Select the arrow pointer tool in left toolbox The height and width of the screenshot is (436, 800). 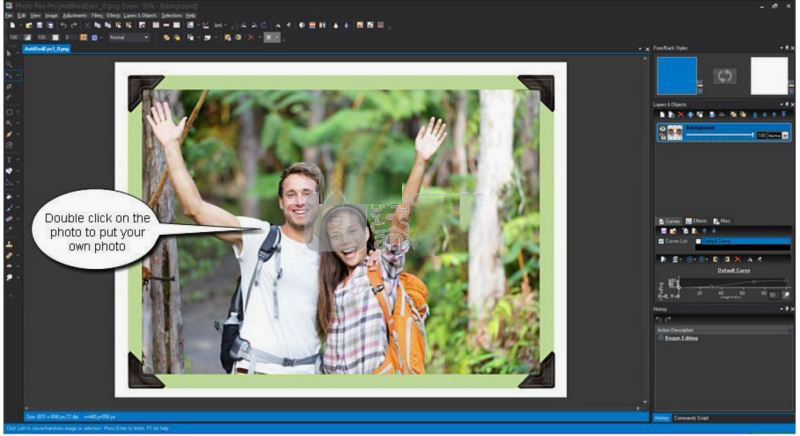(9, 53)
